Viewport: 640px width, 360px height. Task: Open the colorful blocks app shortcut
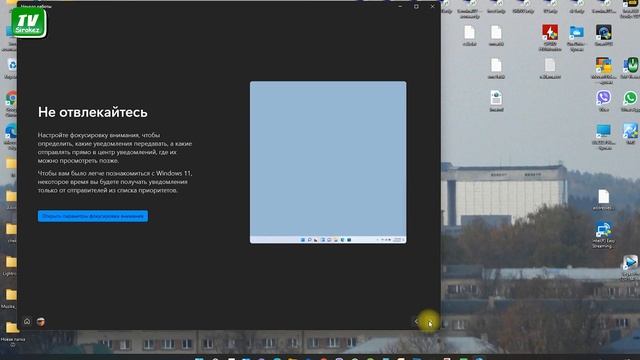point(603,69)
